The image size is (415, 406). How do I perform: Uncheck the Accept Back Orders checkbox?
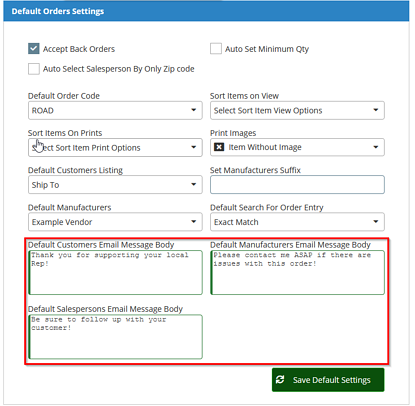coord(34,49)
